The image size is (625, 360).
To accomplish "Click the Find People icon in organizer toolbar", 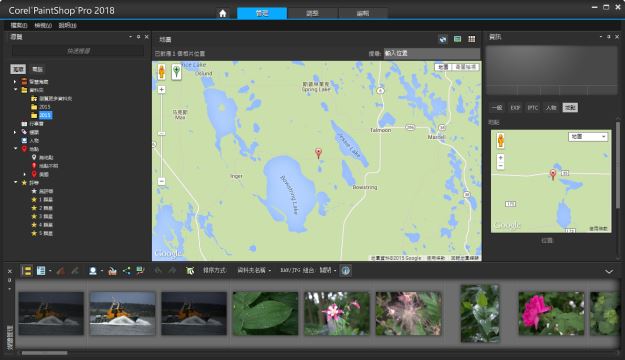I will pos(93,271).
